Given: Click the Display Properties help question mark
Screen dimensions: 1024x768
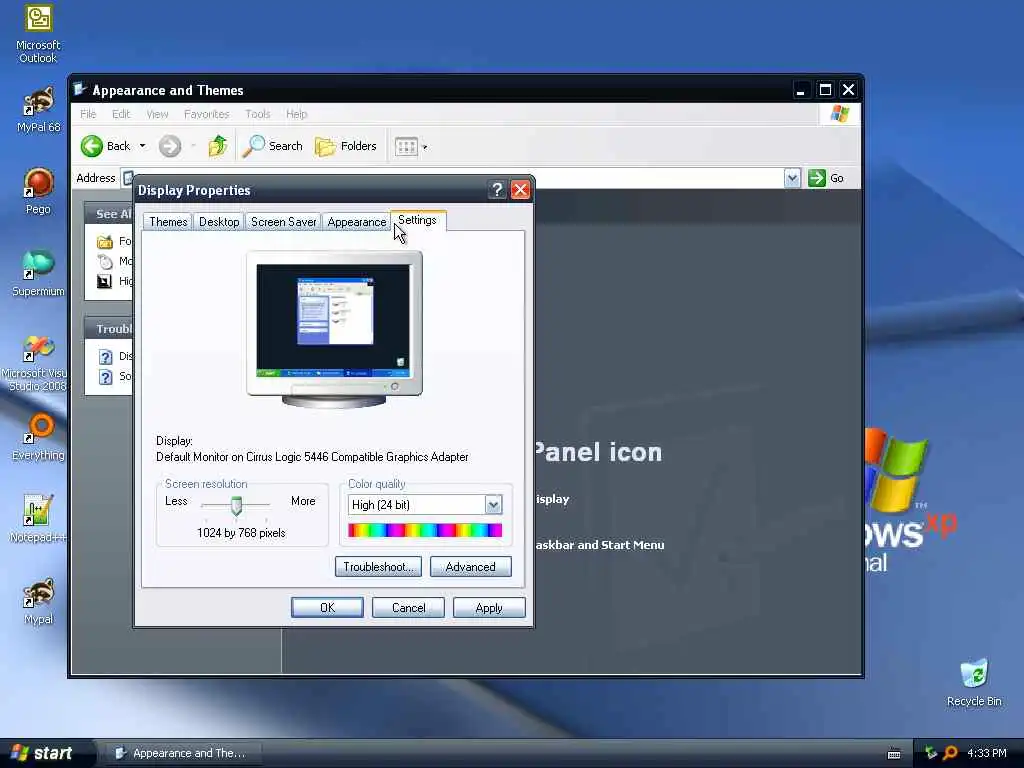Looking at the screenshot, I should 497,190.
